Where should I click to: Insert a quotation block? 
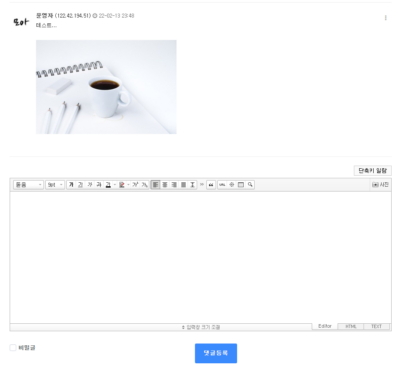(211, 185)
